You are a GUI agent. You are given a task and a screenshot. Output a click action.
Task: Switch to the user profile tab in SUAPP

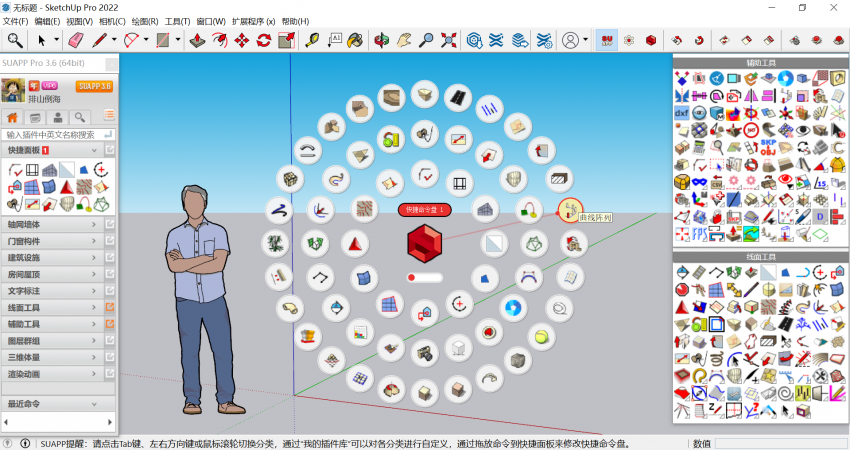(x=57, y=117)
